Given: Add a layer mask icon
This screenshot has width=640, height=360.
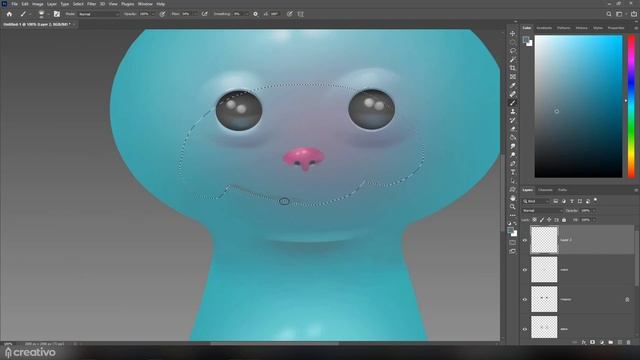Looking at the screenshot, I should pos(593,342).
